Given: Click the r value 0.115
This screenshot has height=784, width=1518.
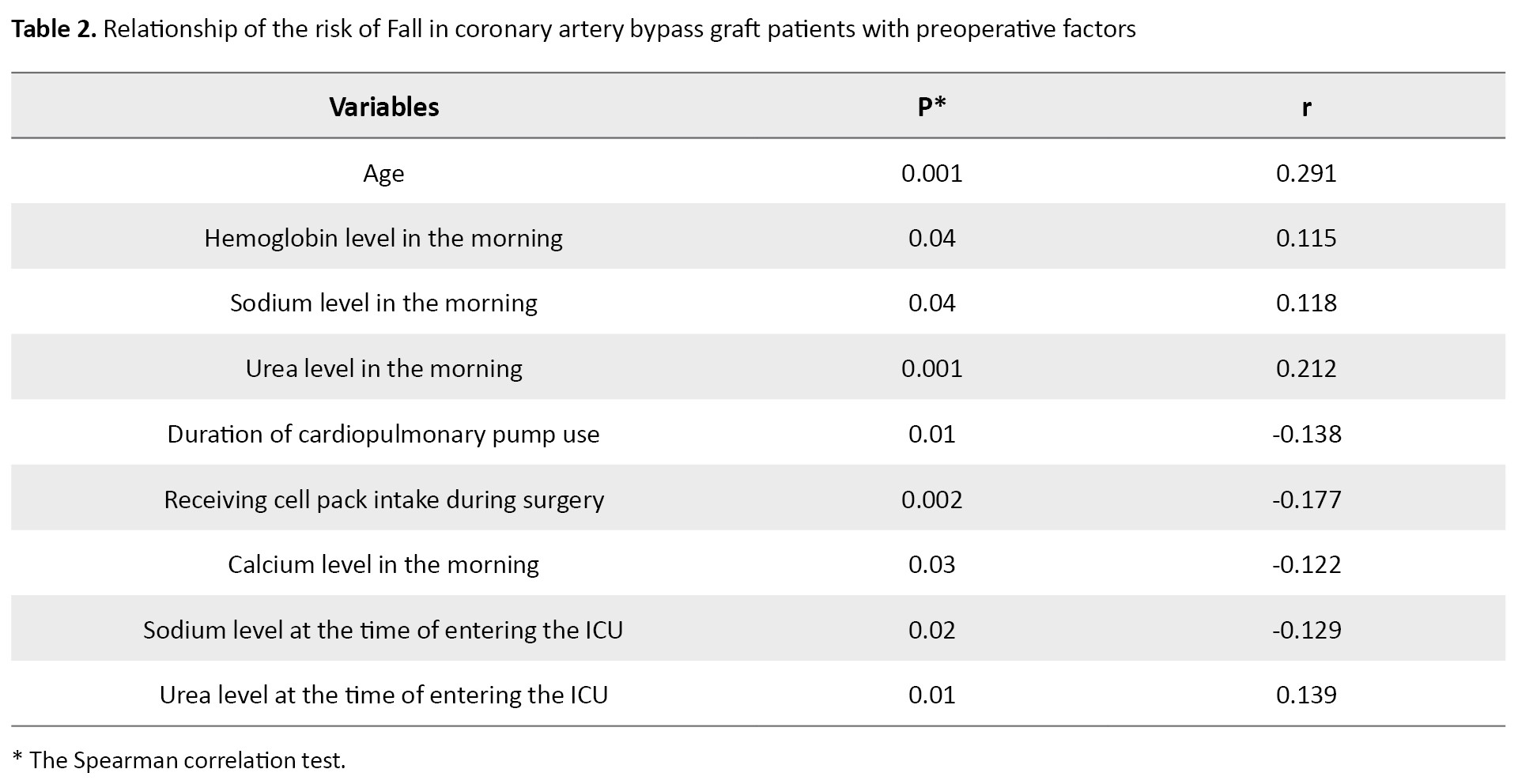Looking at the screenshot, I should pos(1306,238).
